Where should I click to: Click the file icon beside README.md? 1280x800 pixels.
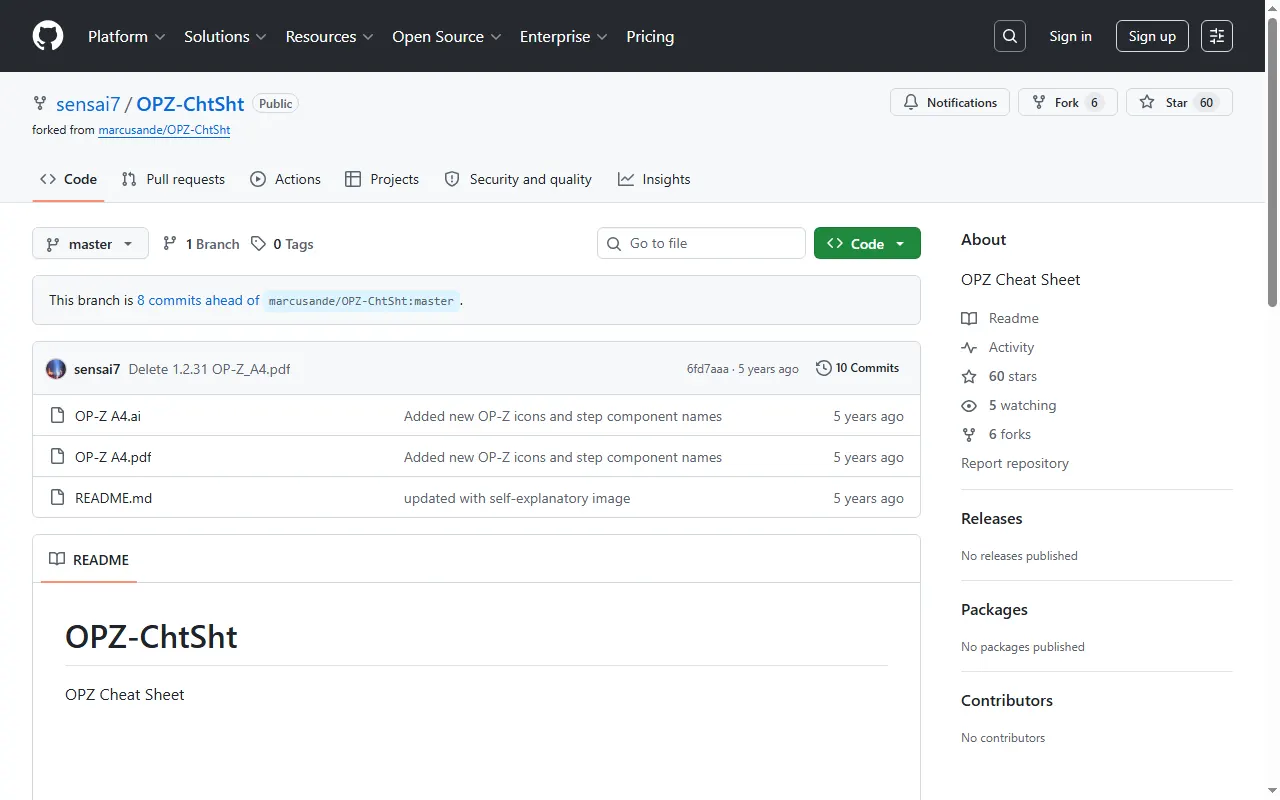[57, 498]
